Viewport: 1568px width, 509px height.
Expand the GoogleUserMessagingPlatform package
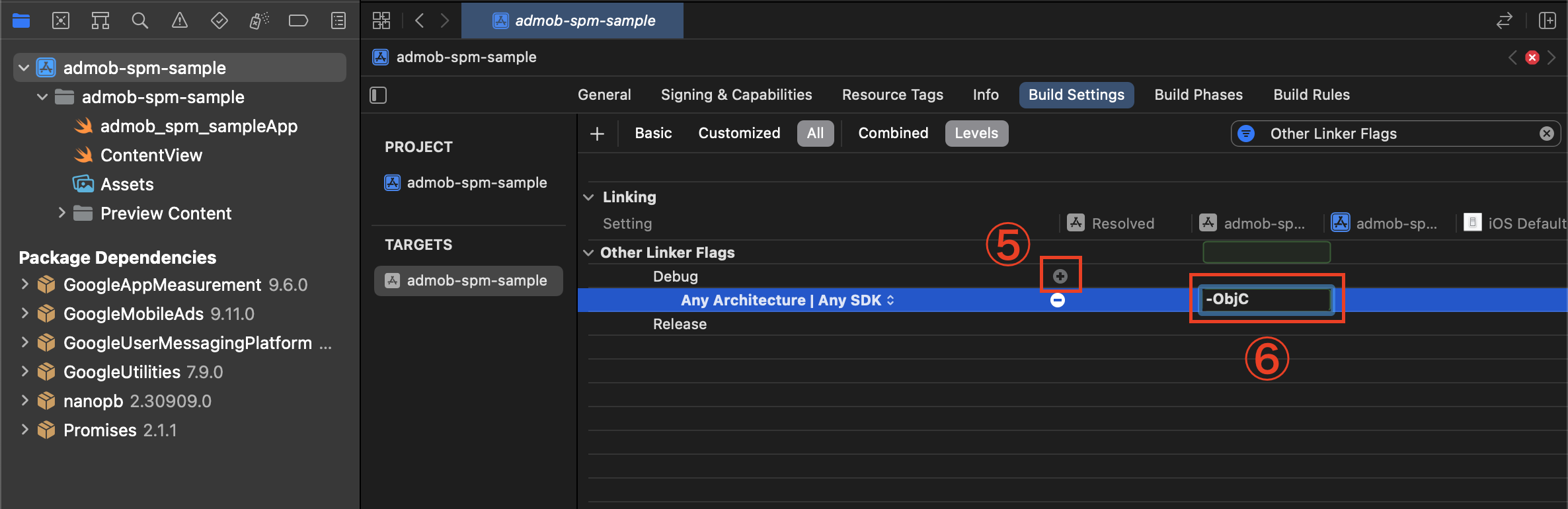coord(24,342)
